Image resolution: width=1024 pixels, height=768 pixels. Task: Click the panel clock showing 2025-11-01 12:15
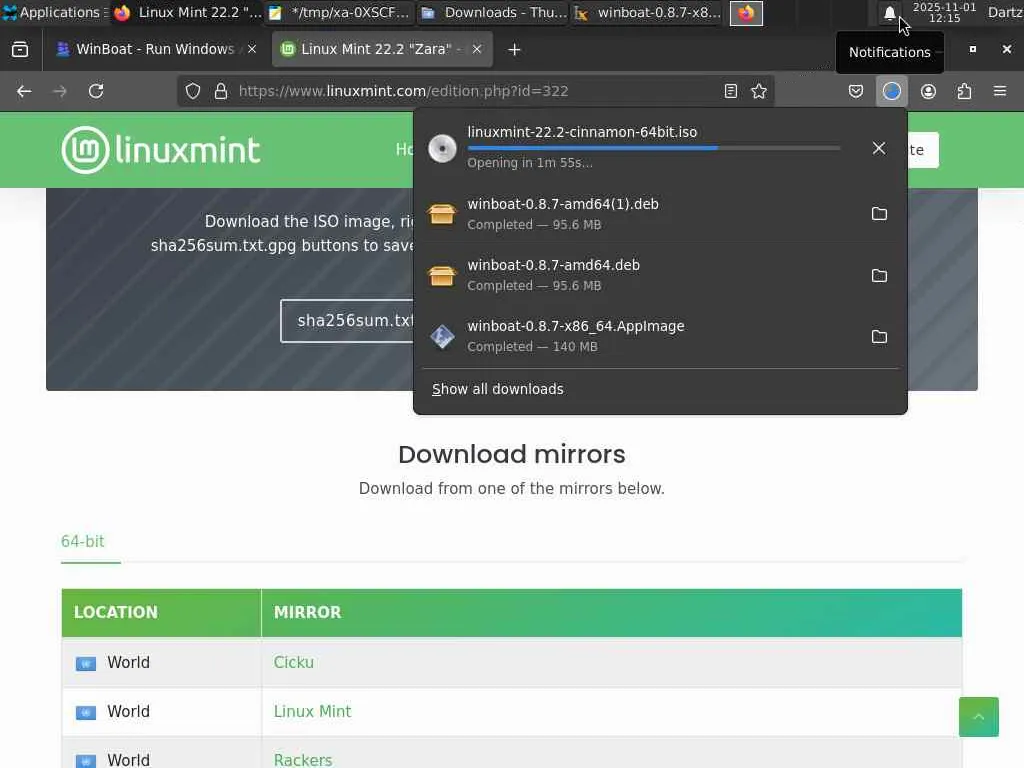944,12
